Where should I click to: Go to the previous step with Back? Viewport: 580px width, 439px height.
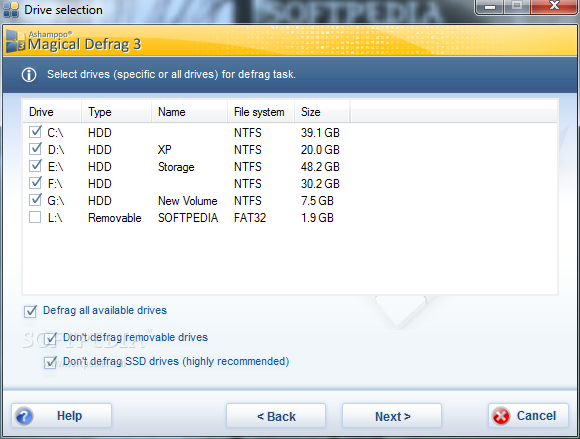276,416
